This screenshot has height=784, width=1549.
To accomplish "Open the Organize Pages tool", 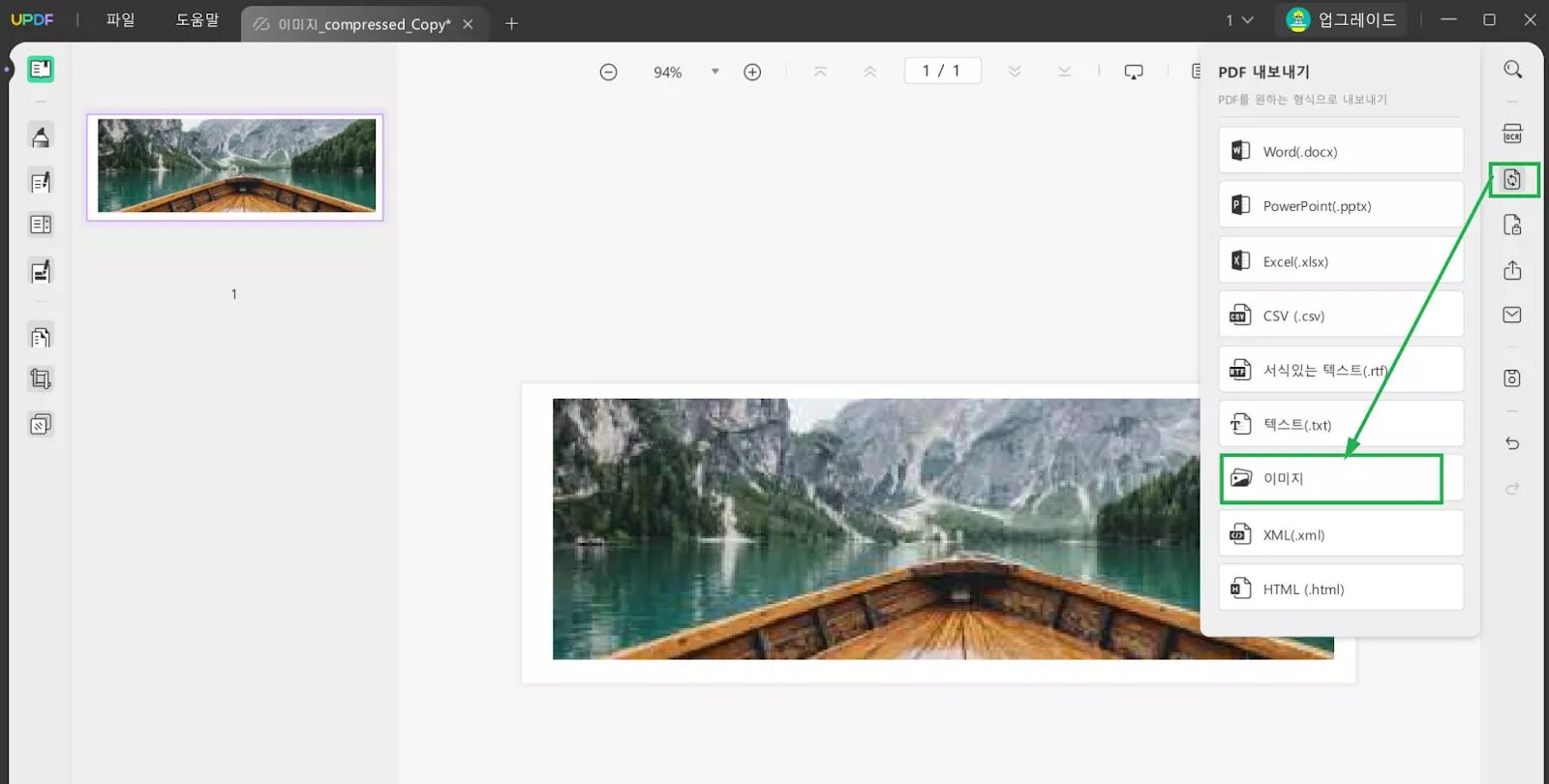I will tap(41, 337).
